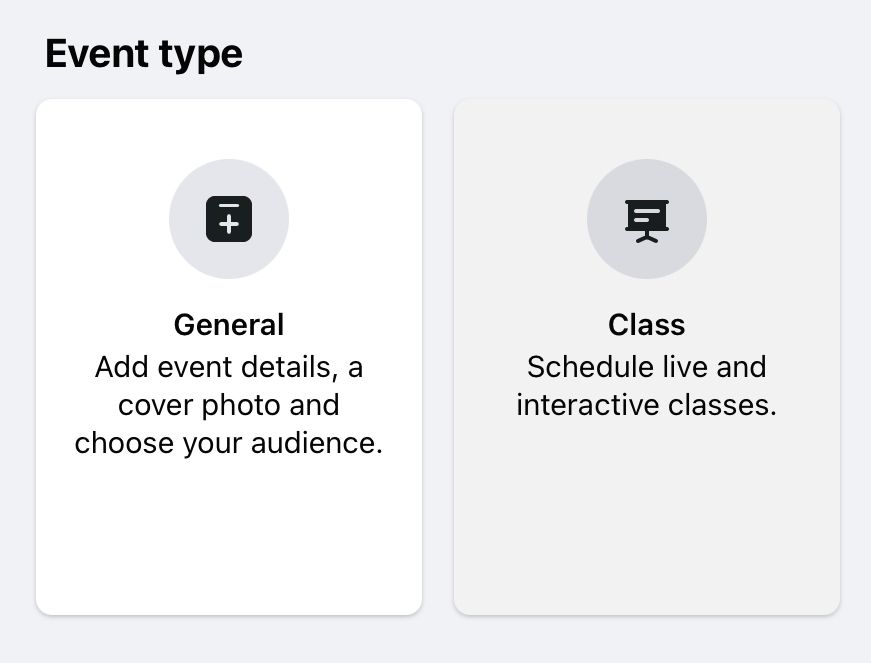The height and width of the screenshot is (663, 871).
Task: Click the Class presentation board icon
Action: click(x=646, y=219)
